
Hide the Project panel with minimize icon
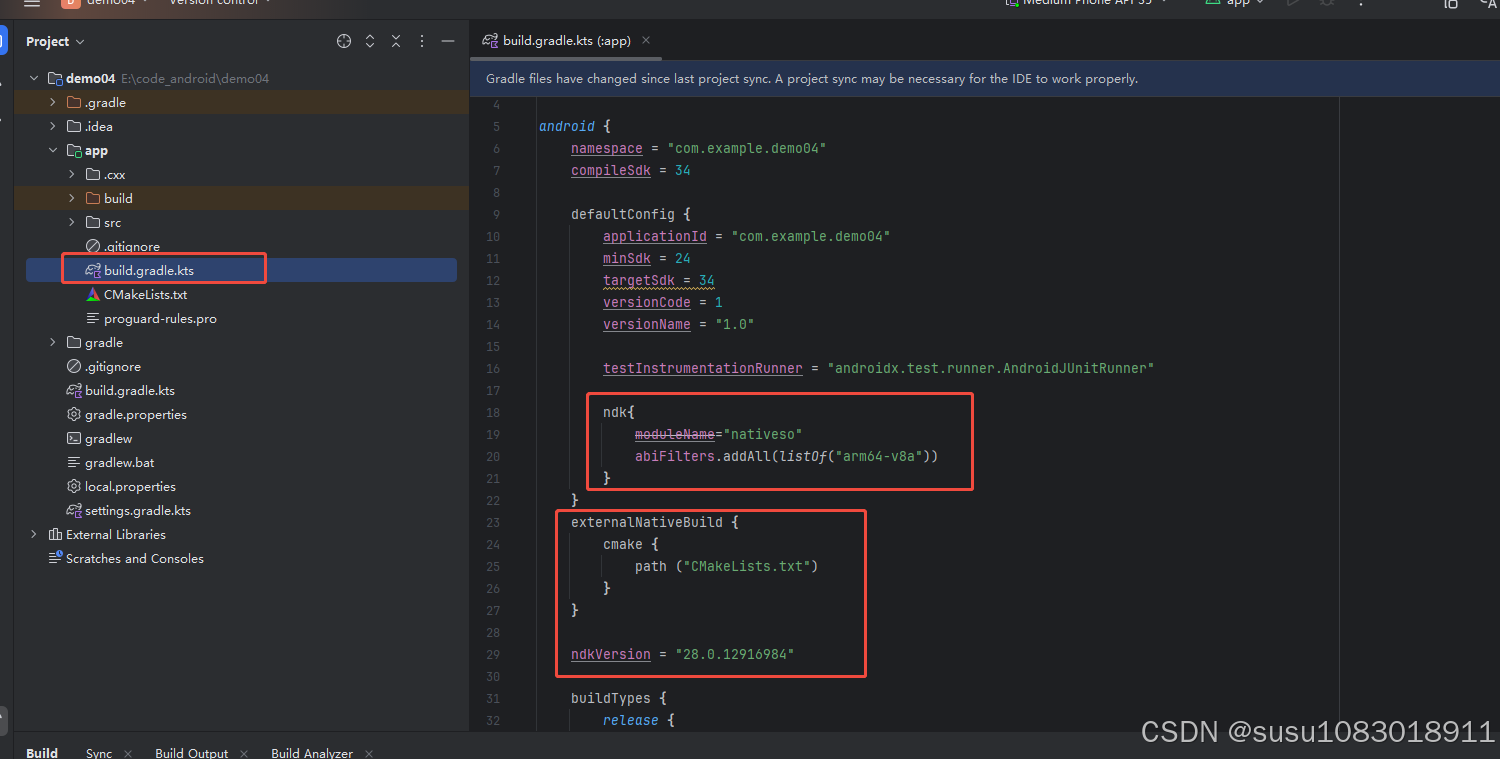448,41
